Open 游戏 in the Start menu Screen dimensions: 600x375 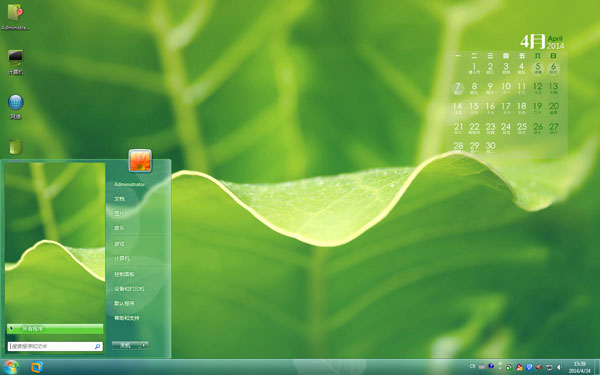coord(119,243)
